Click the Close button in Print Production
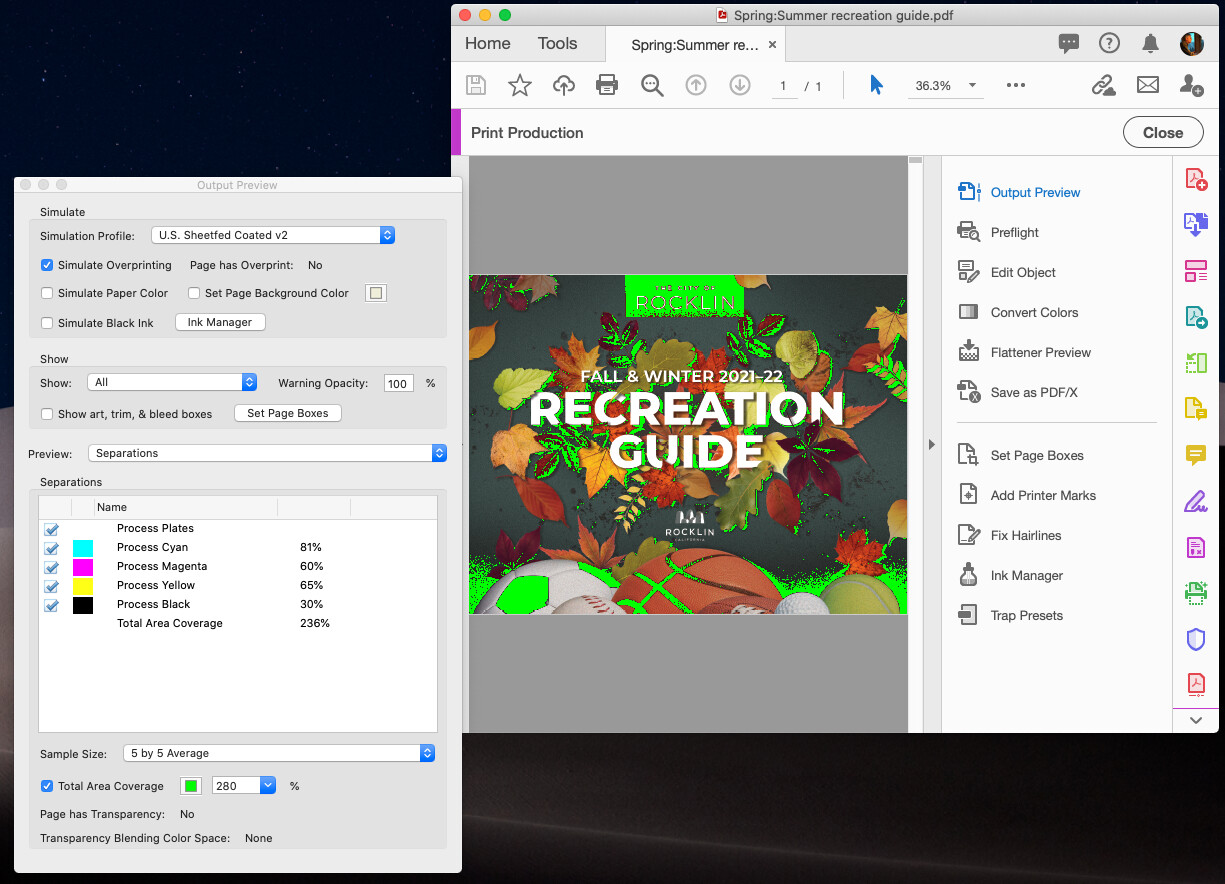The image size is (1225, 884). pos(1162,132)
